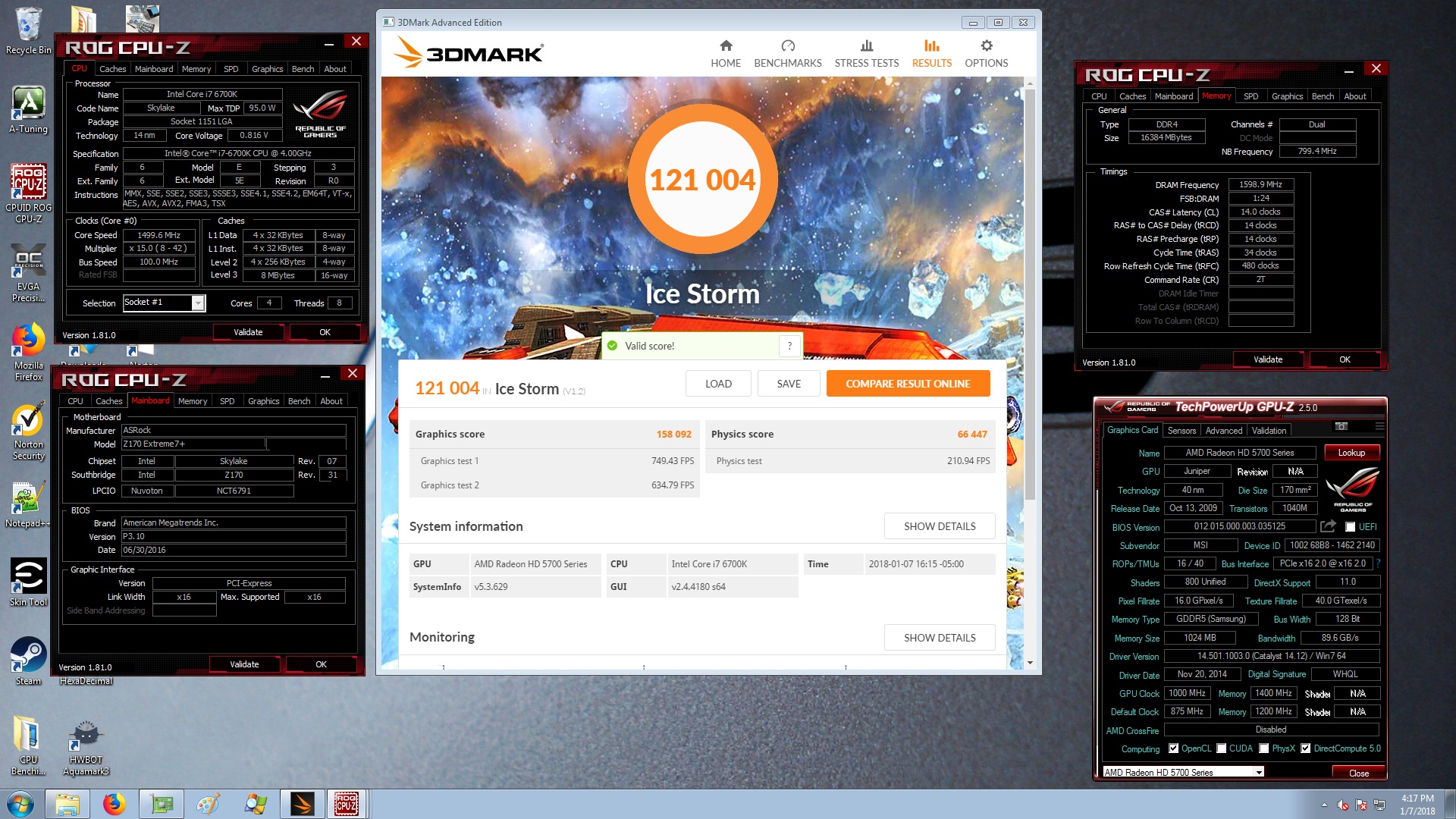Image resolution: width=1456 pixels, height=819 pixels.
Task: Click the Core Speed value 1499.6 MHz
Action: (x=158, y=235)
